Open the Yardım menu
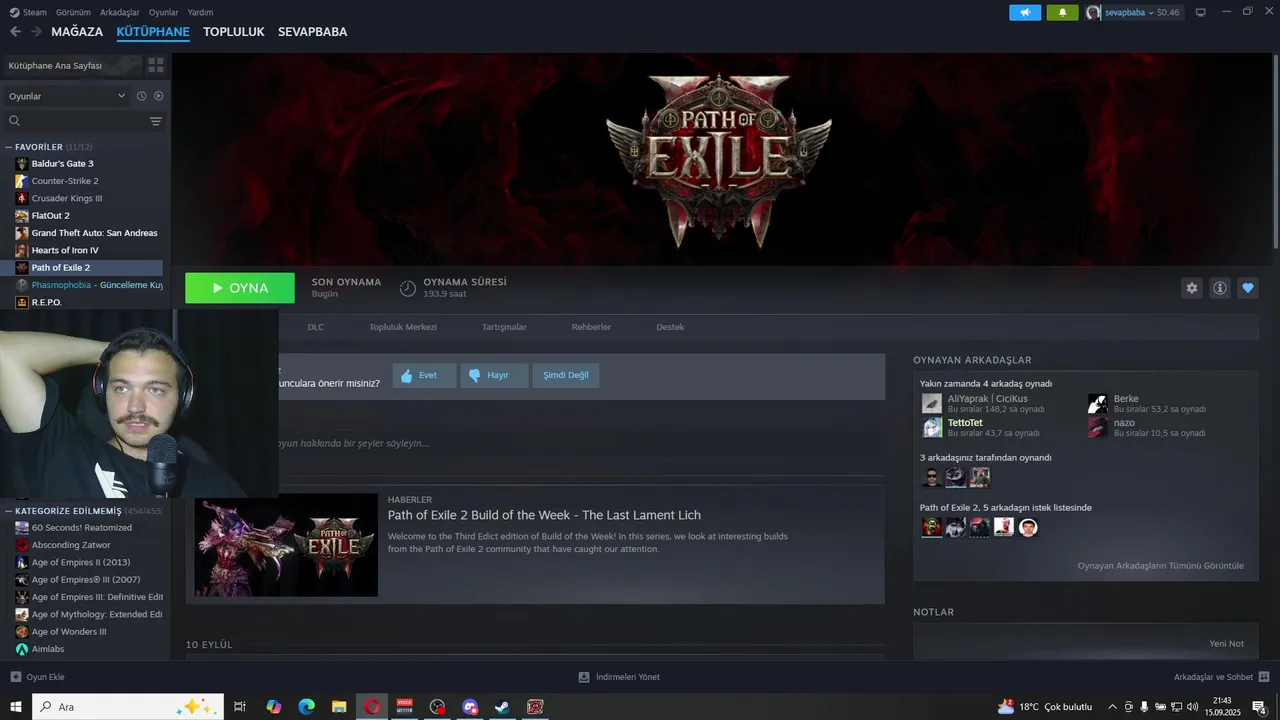Viewport: 1280px width, 720px height. pos(201,12)
